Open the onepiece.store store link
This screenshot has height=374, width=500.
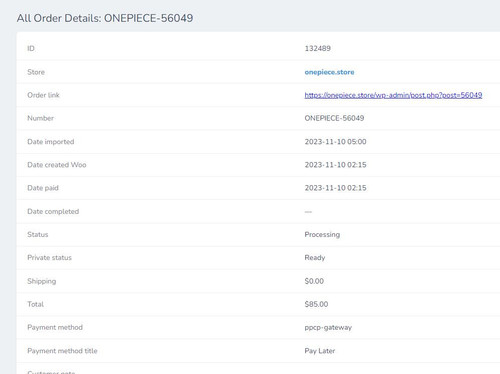329,72
